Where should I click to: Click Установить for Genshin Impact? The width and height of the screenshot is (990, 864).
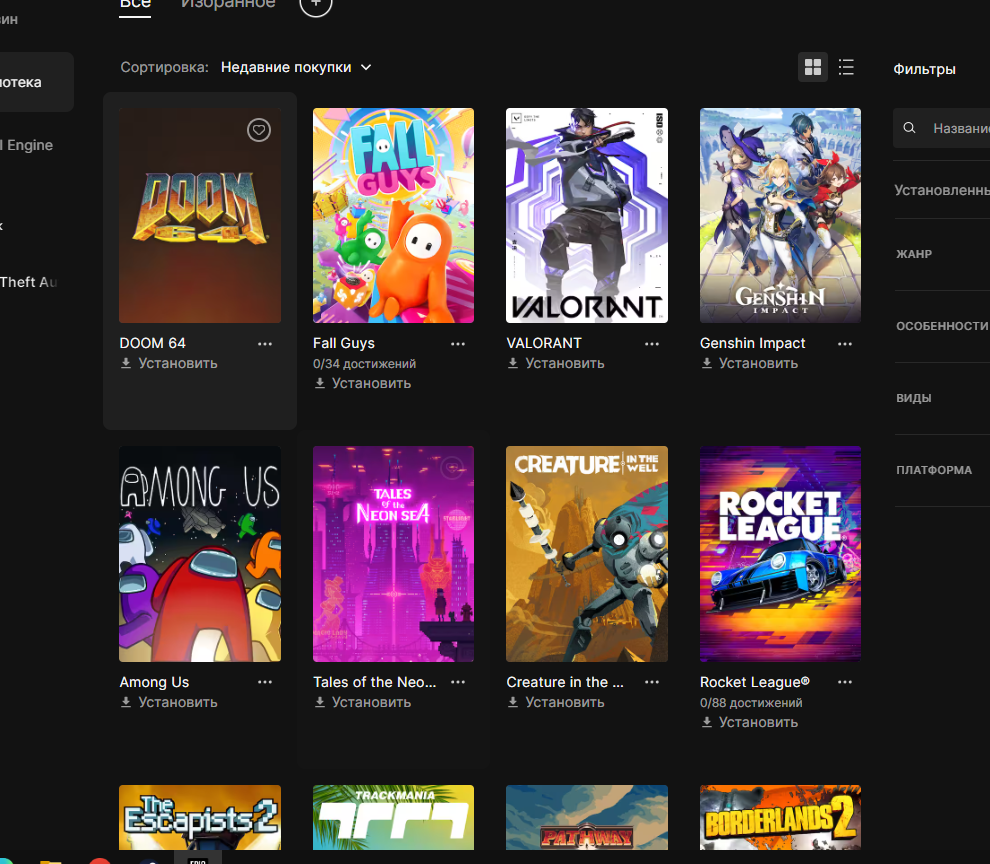pyautogui.click(x=758, y=363)
